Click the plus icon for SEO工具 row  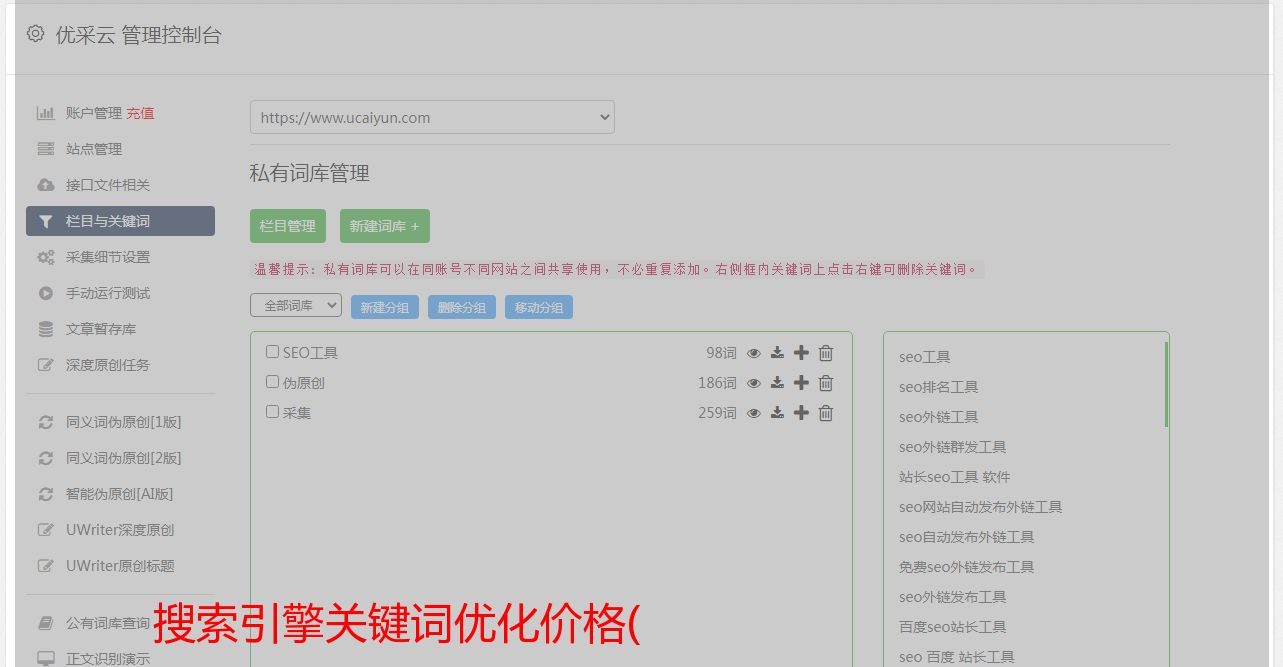click(x=801, y=353)
